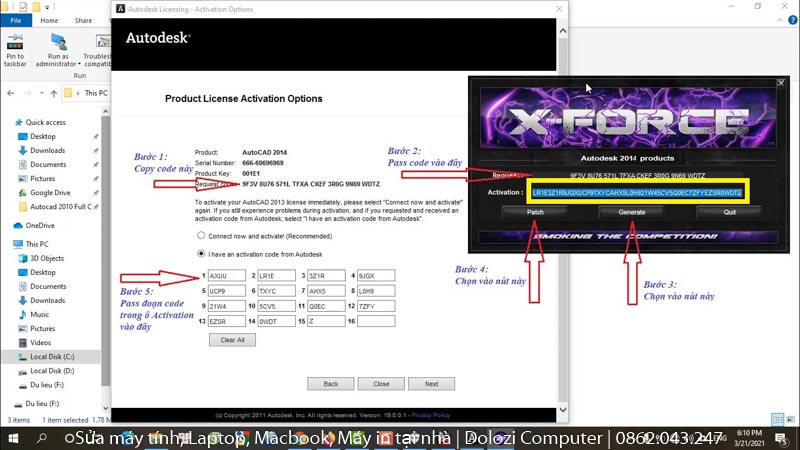Select Local Disk (C:)
Image resolution: width=800 pixels, height=450 pixels.
point(52,357)
